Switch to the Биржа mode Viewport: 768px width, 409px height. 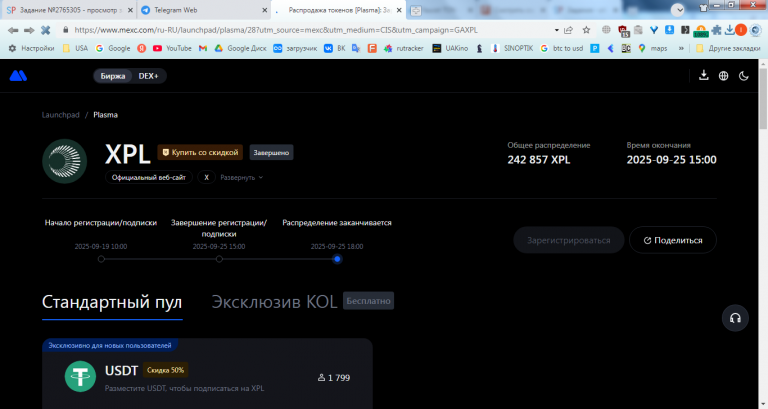(x=113, y=76)
